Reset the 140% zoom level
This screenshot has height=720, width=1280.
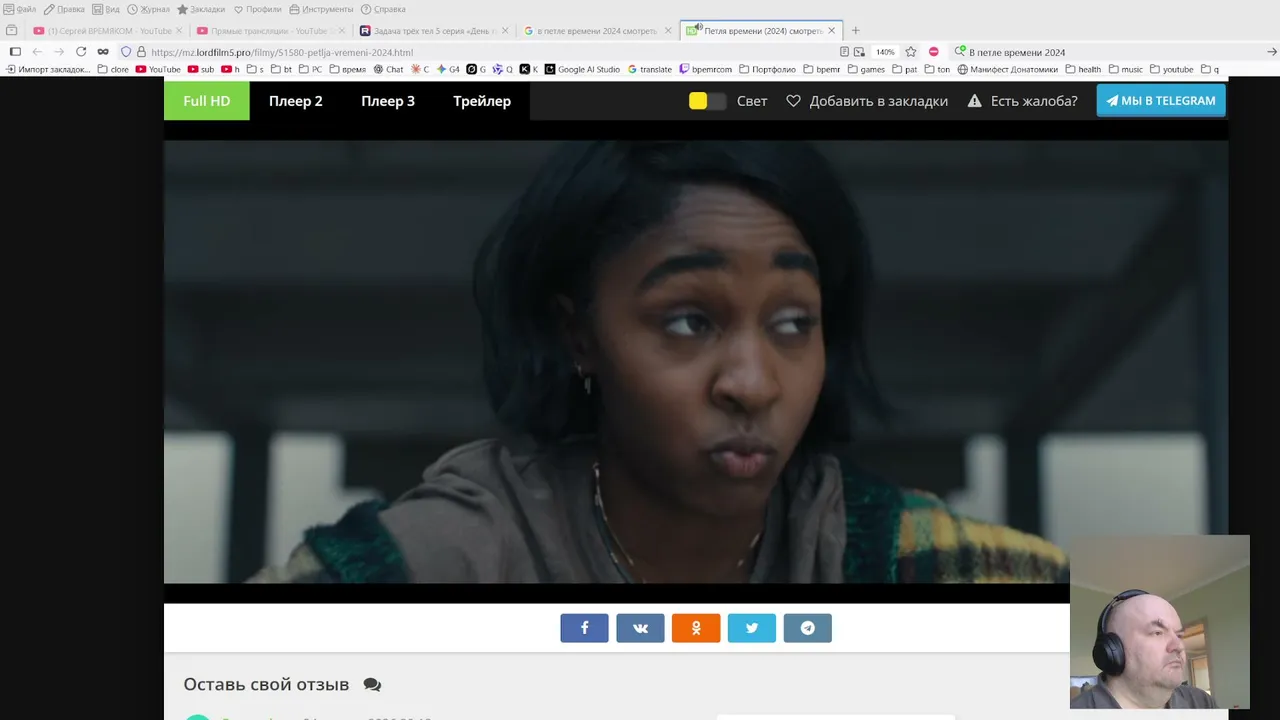pyautogui.click(x=885, y=52)
